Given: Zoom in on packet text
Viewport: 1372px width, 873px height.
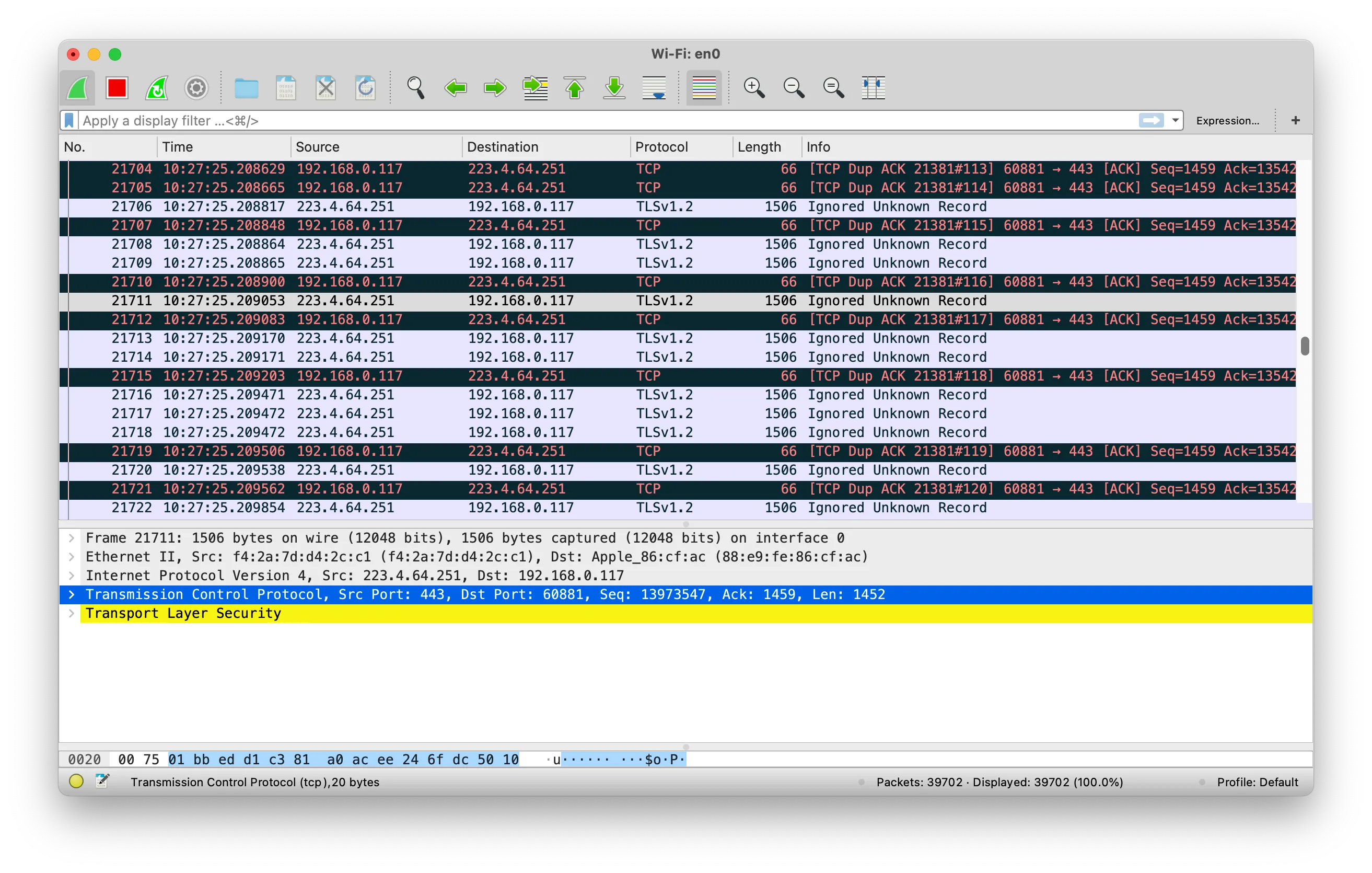Looking at the screenshot, I should coord(754,88).
